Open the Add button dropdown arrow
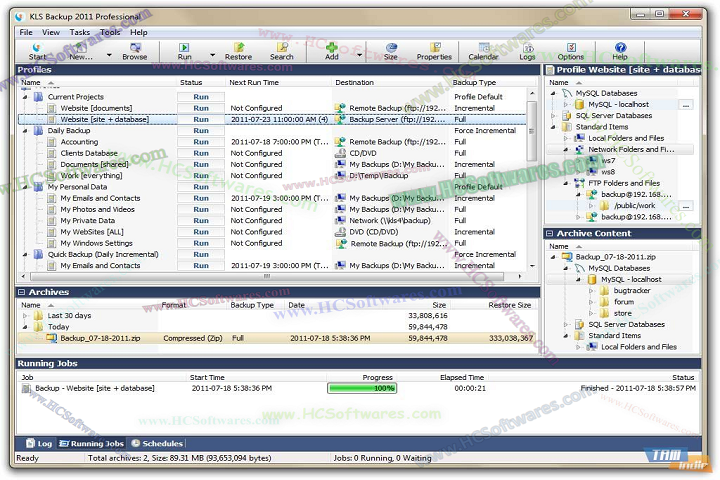Viewport: 720px width, 480px height. [x=360, y=55]
